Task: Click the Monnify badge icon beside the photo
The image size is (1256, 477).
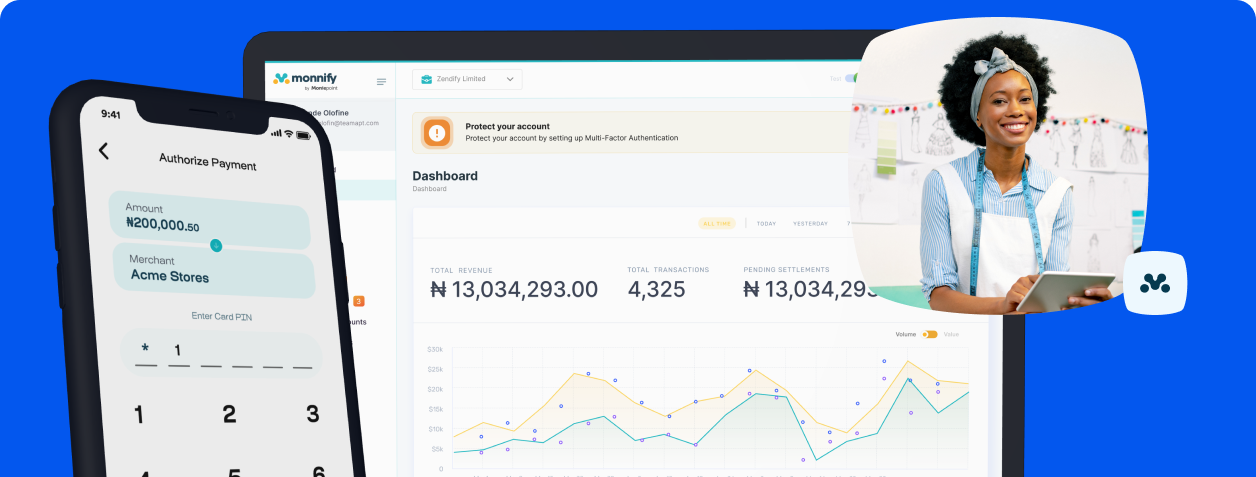Action: tap(1154, 284)
